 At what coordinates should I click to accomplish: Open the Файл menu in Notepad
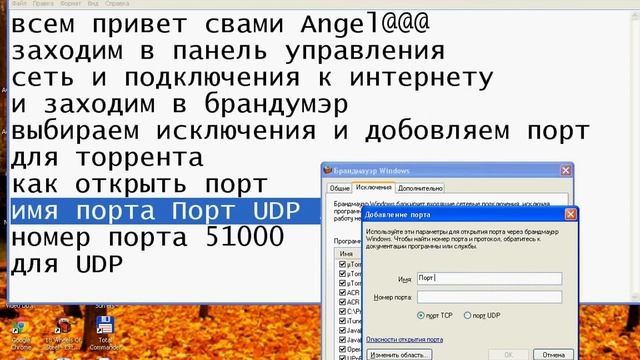click(19, 3)
